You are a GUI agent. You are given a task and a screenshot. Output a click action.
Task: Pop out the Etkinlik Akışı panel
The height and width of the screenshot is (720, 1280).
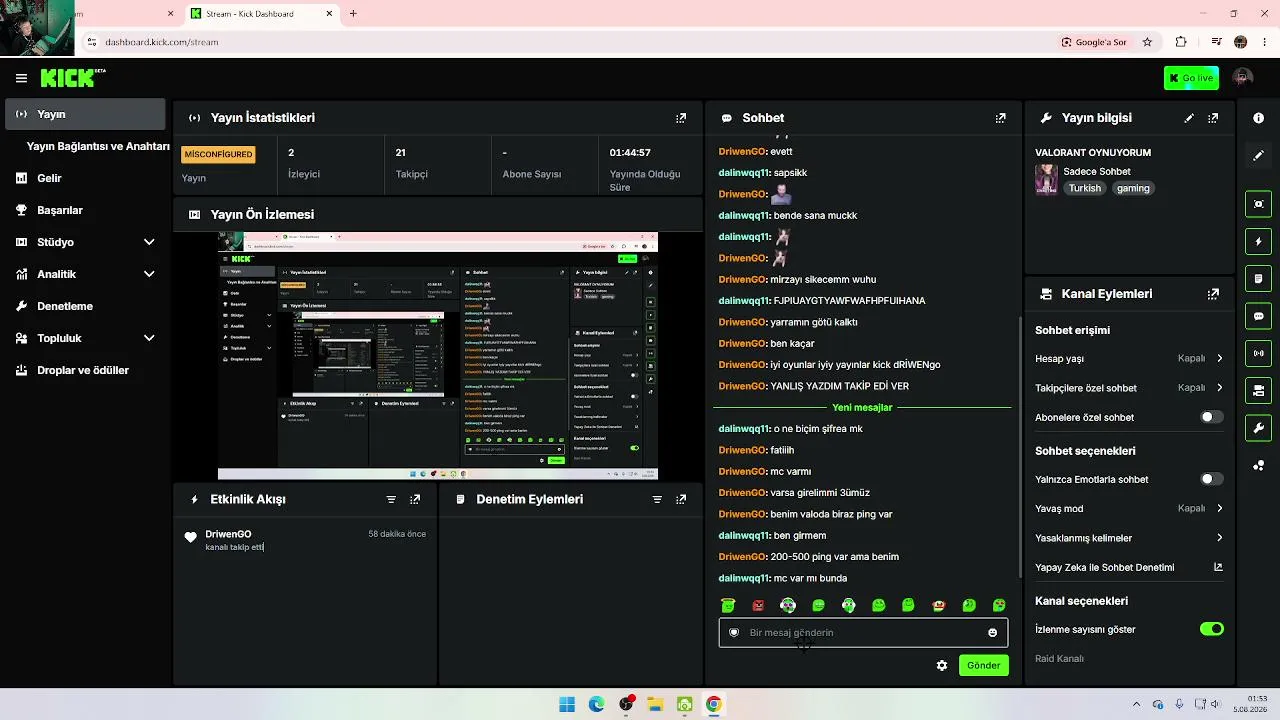tap(415, 499)
